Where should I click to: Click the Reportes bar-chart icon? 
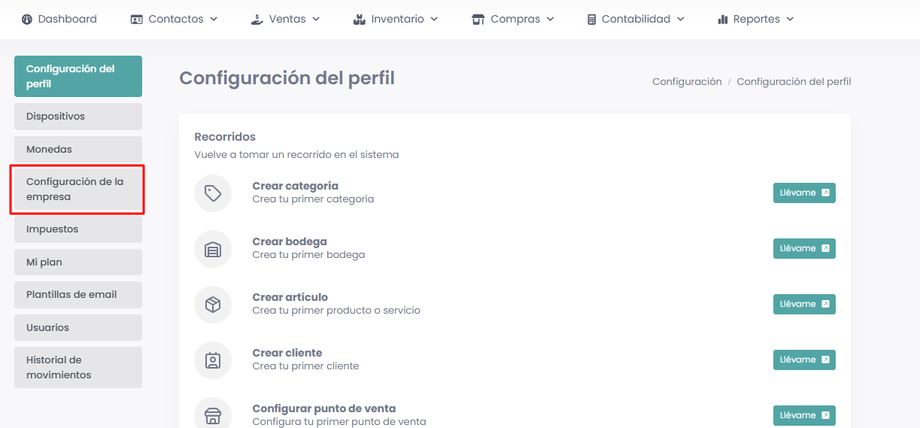click(x=723, y=19)
